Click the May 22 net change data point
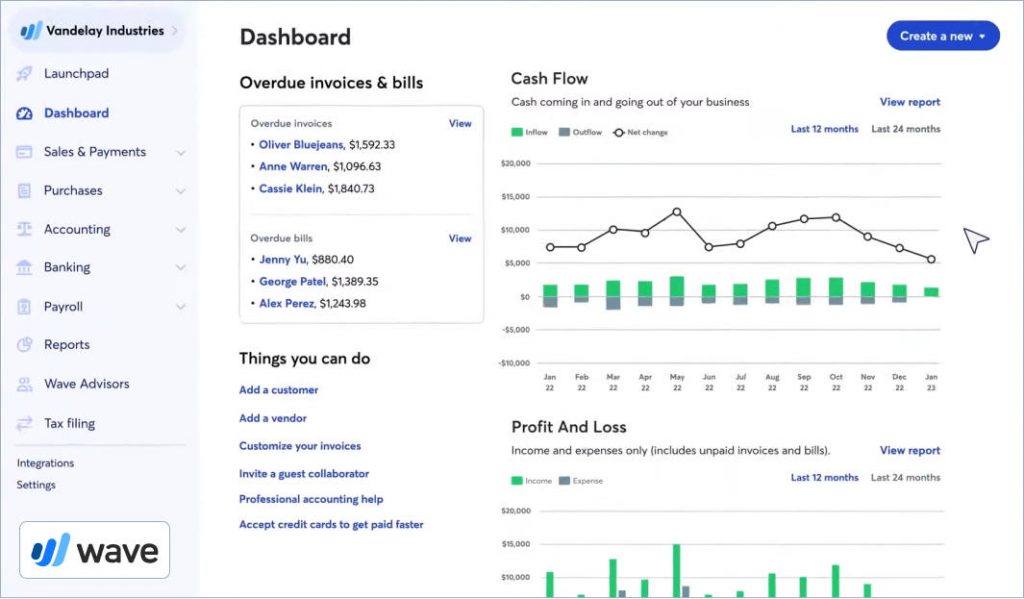 point(677,212)
